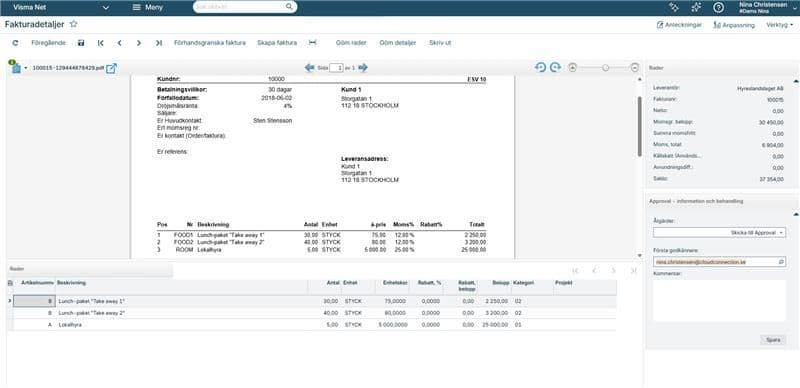Click Göm detaljer
Image resolution: width=800 pixels, height=388 pixels.
tap(398, 43)
